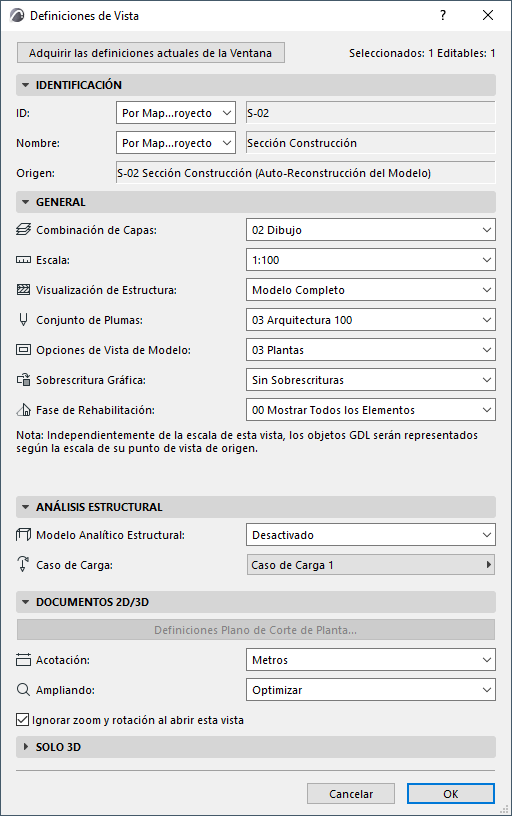Screen dimensions: 512x816
Task: Collapse the IDENTIFICACIÓN section
Action: point(255,85)
